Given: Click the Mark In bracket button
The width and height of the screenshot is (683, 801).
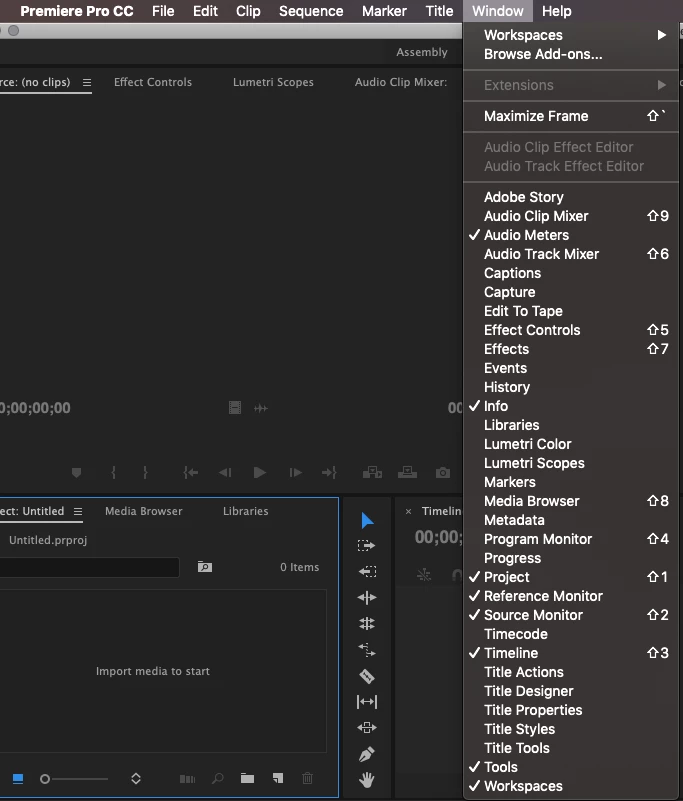Looking at the screenshot, I should click(x=113, y=473).
